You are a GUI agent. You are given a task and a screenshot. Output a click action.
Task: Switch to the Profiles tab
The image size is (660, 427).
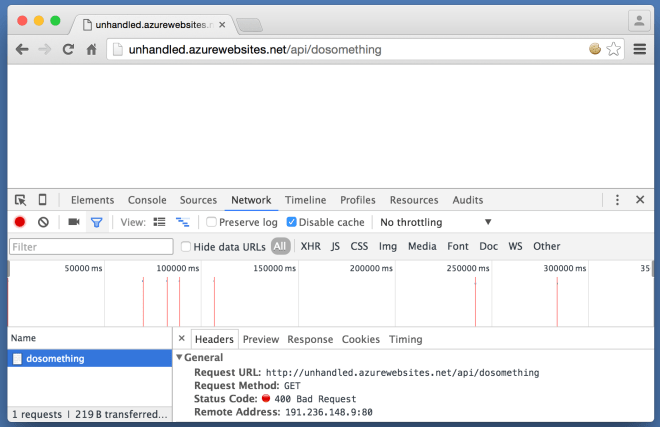click(x=358, y=200)
